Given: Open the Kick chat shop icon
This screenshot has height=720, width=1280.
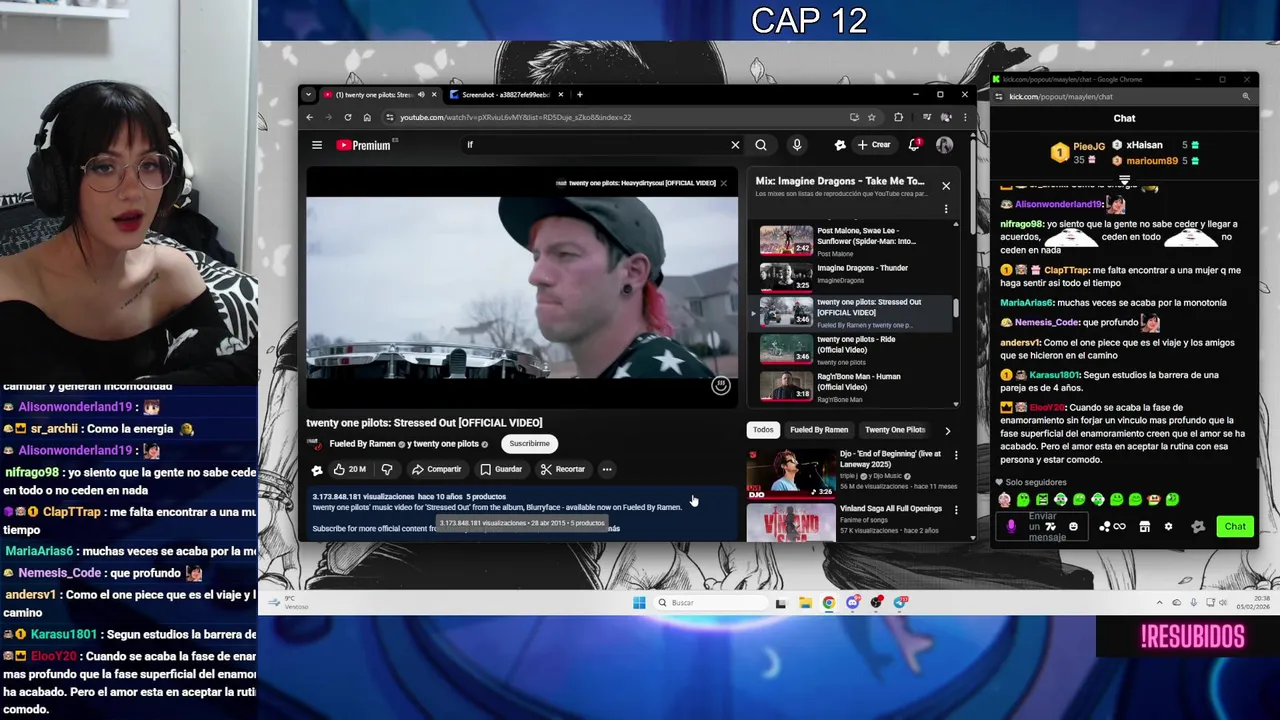Looking at the screenshot, I should click(x=1145, y=527).
